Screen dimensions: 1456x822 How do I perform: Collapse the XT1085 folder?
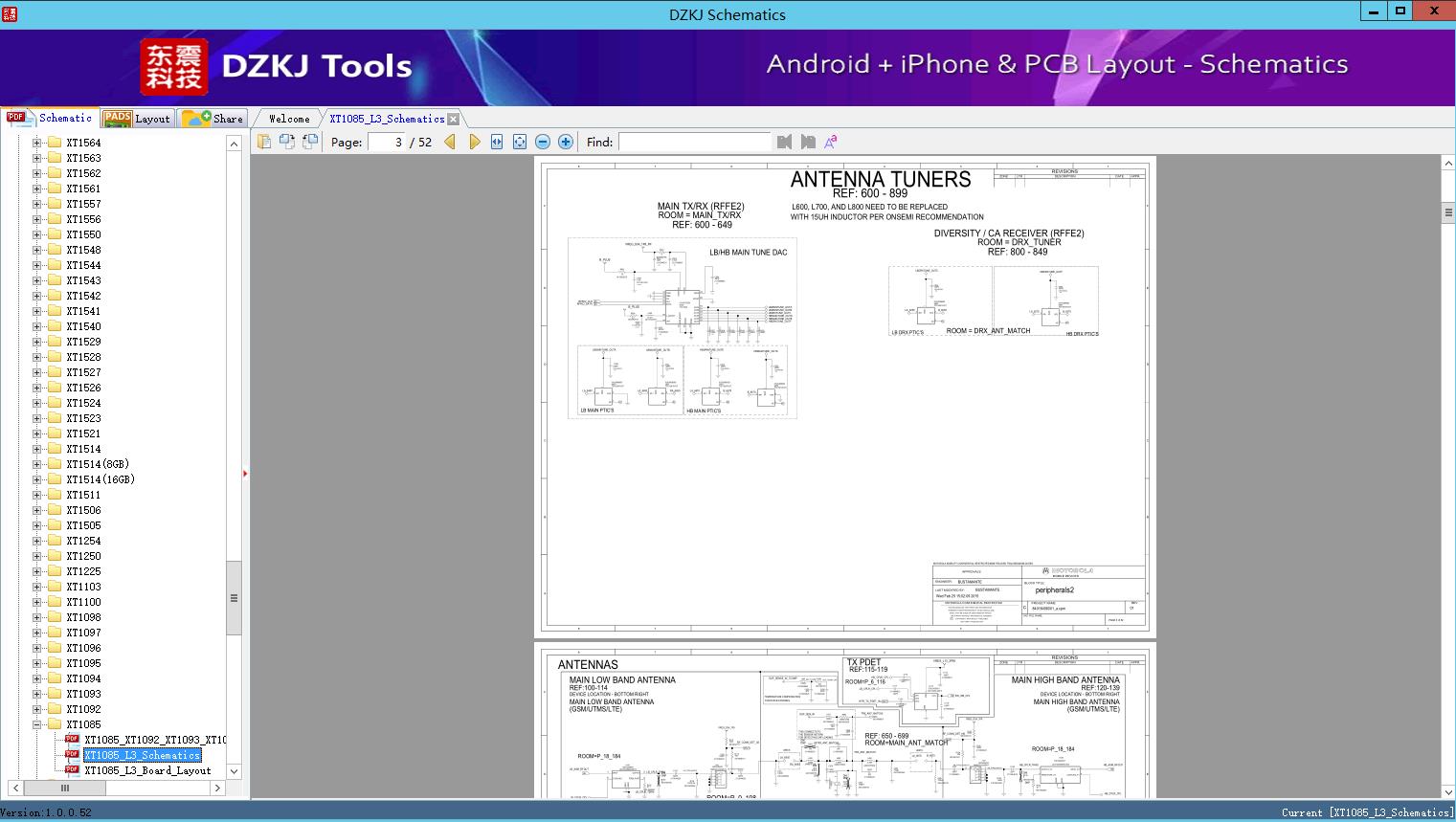pyautogui.click(x=37, y=724)
